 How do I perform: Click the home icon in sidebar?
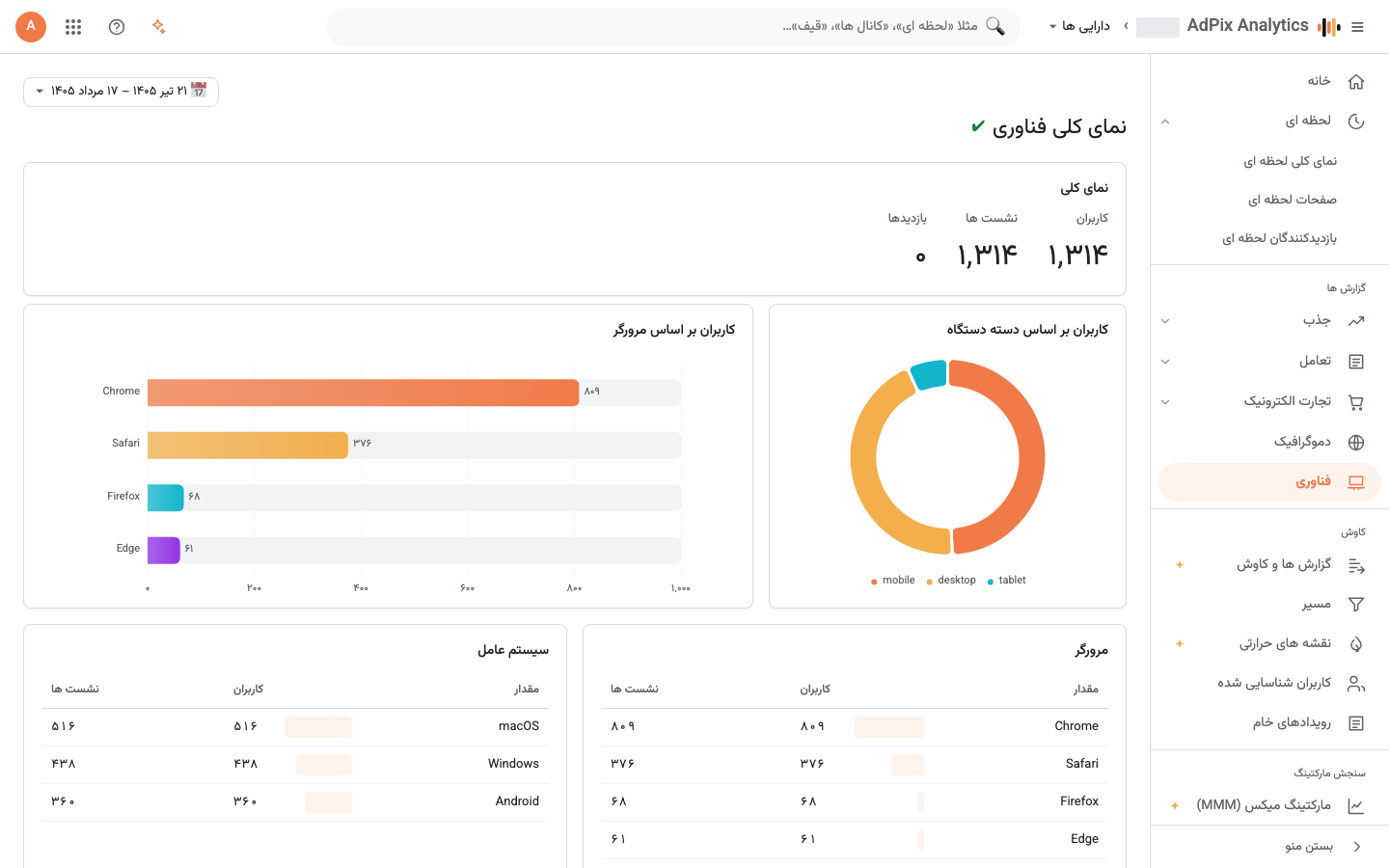(x=1356, y=81)
